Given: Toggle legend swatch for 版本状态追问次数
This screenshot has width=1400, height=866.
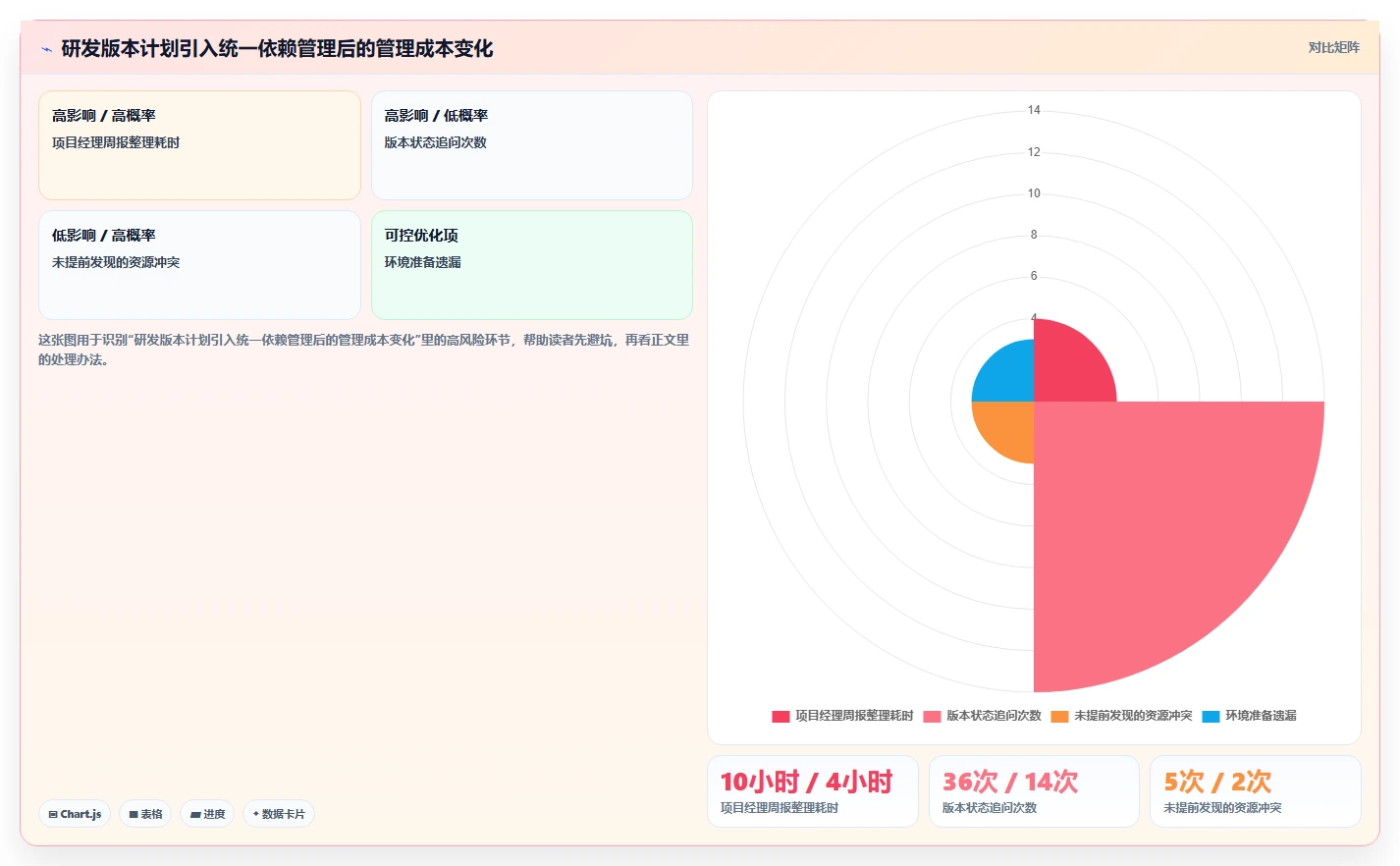Looking at the screenshot, I should [x=932, y=716].
